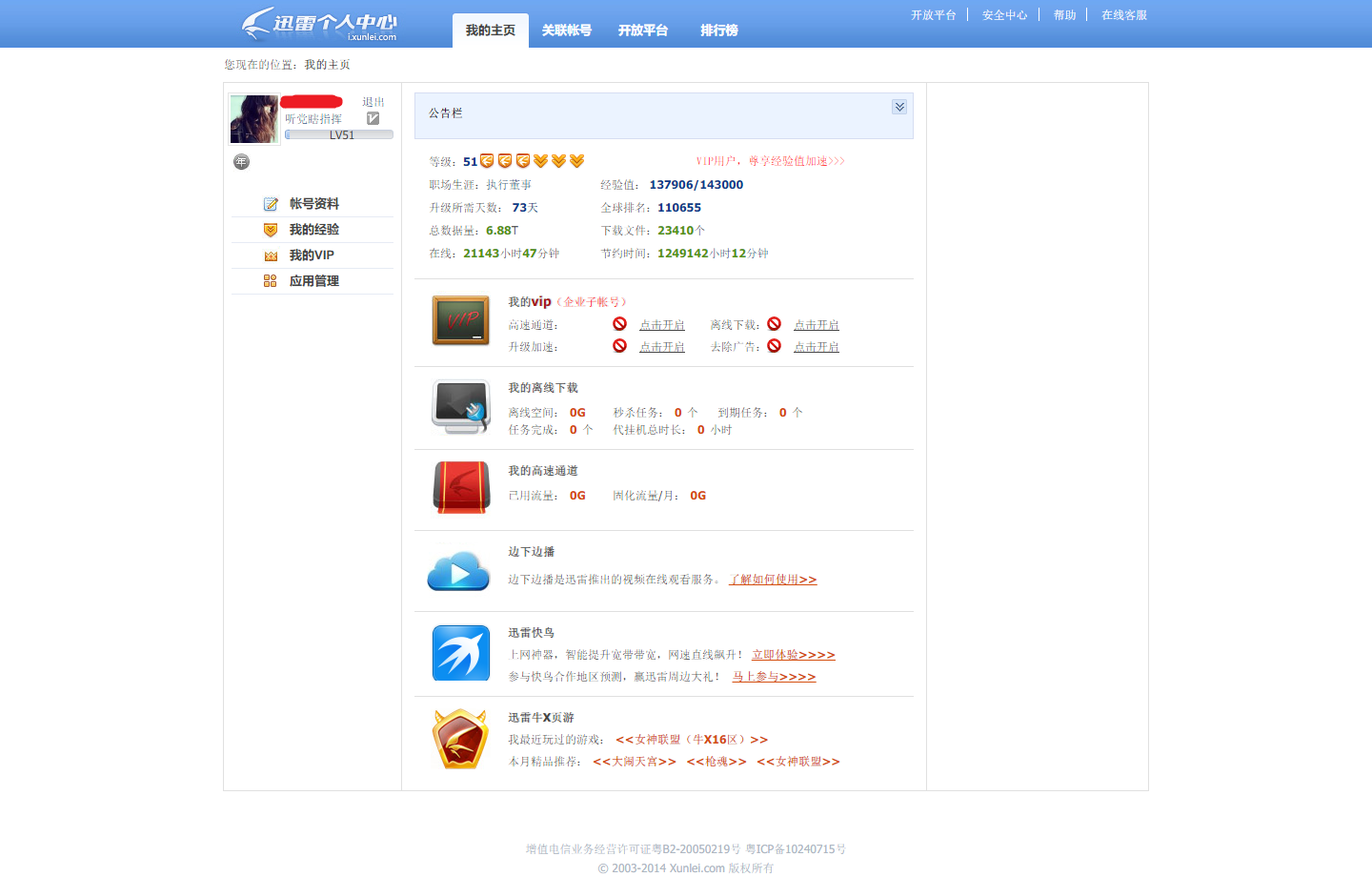The height and width of the screenshot is (877, 1372).
Task: Click the Xunlei personal center logo
Action: click(x=318, y=24)
